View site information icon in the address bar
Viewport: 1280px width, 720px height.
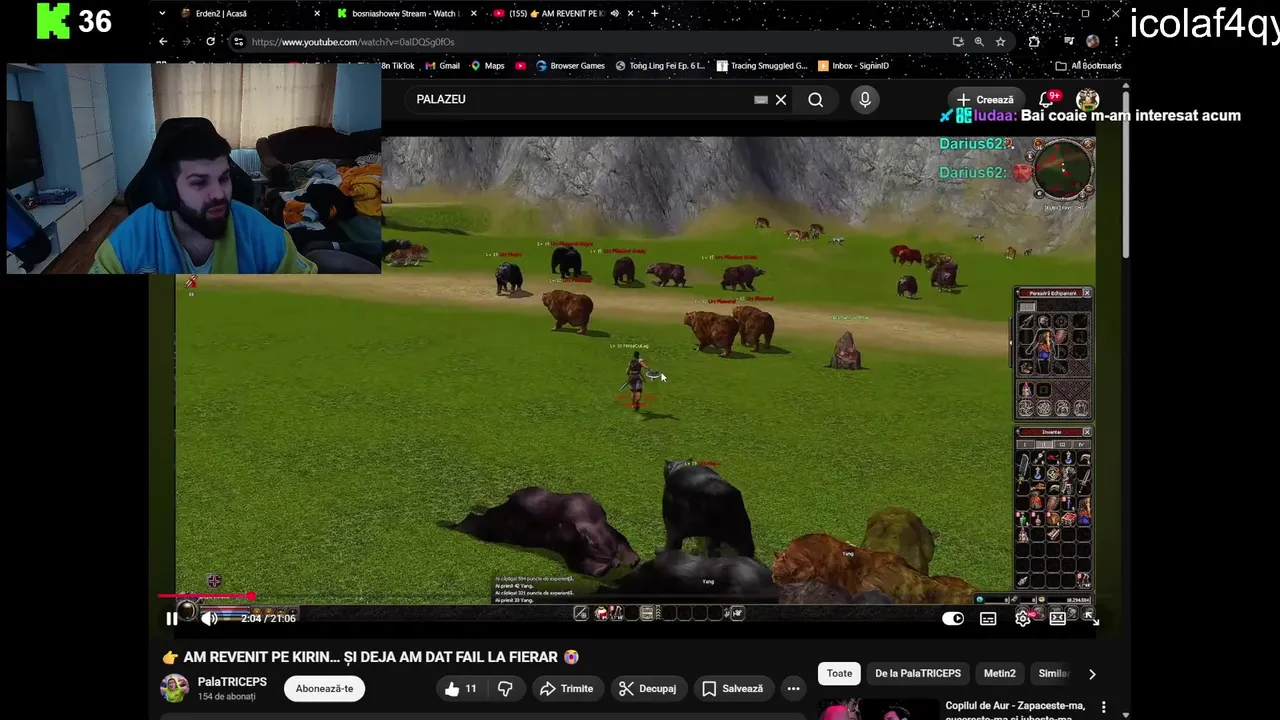pos(238,41)
